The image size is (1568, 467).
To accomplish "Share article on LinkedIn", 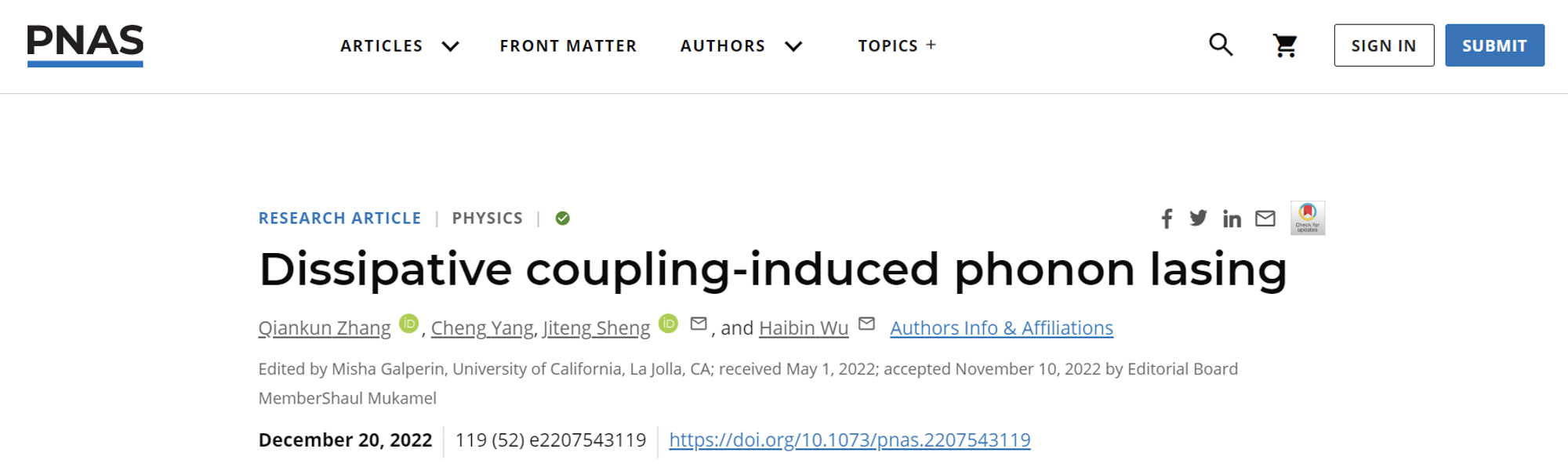I will pyautogui.click(x=1232, y=219).
